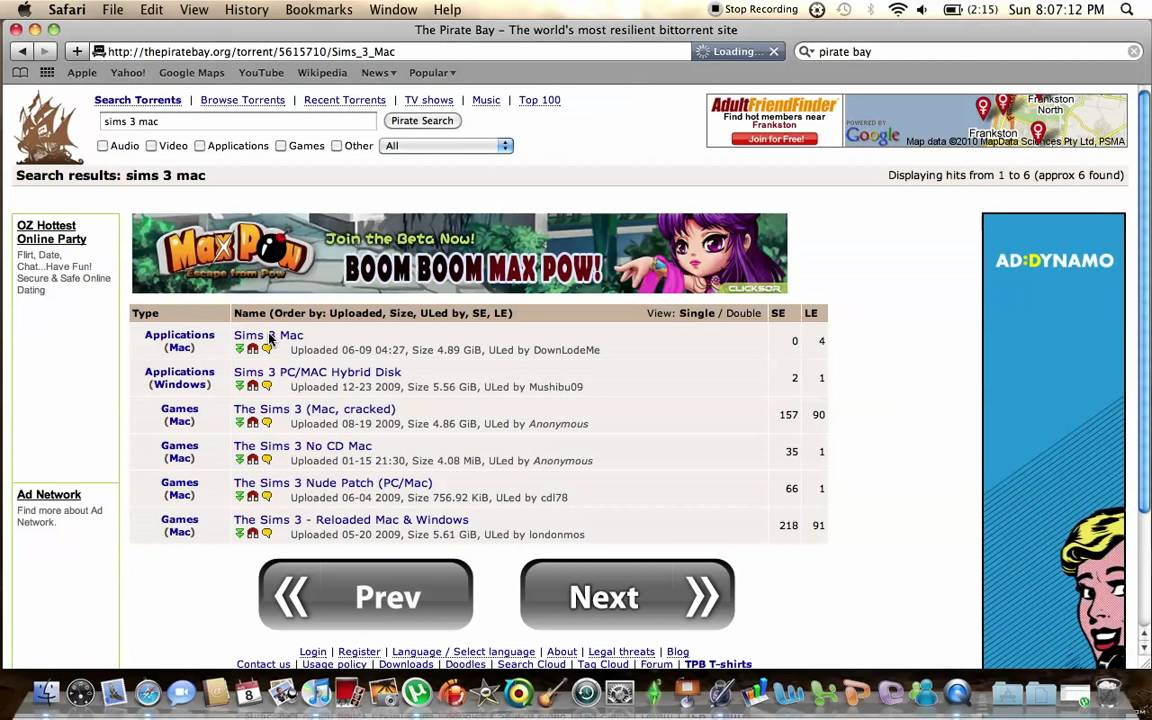This screenshot has height=720, width=1152.
Task: Expand the News bookmarks folder
Action: pyautogui.click(x=378, y=73)
